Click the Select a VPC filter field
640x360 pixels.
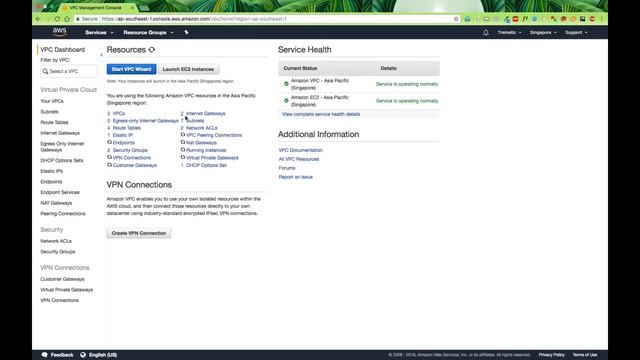coord(69,71)
